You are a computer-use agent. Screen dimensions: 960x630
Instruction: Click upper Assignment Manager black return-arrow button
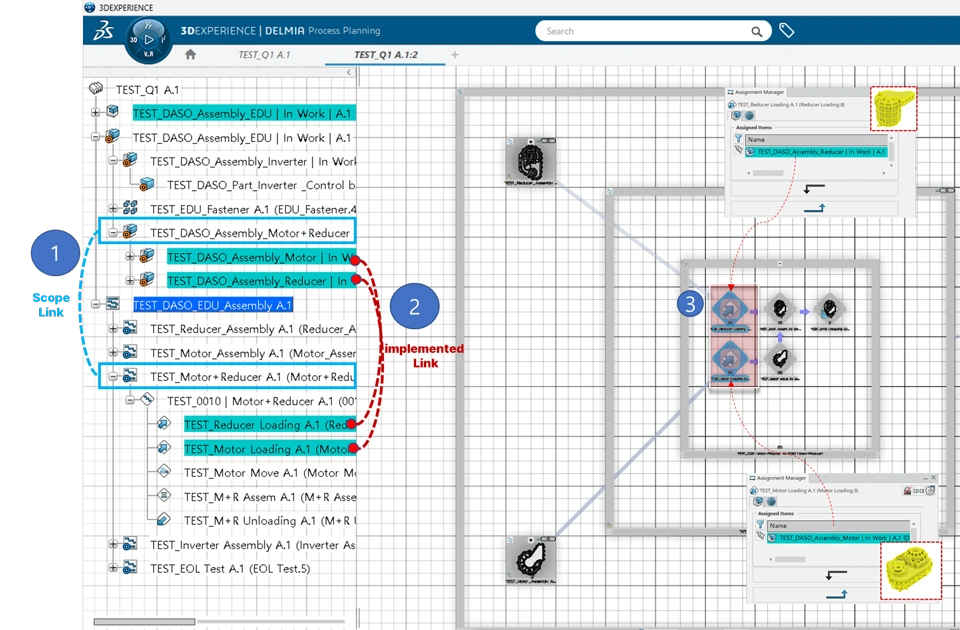[814, 188]
